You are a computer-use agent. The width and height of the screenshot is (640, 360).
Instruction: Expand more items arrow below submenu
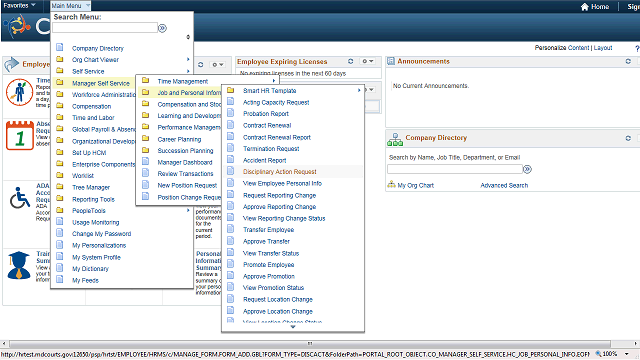click(x=293, y=327)
